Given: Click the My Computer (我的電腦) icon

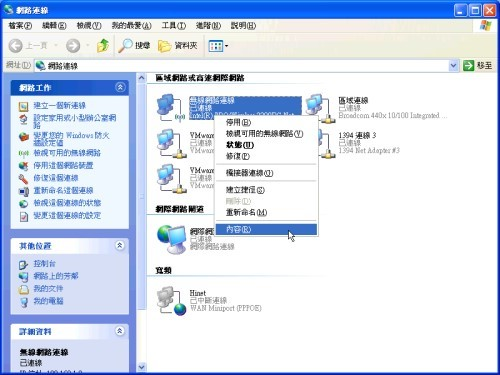Looking at the screenshot, I should pos(23,302).
